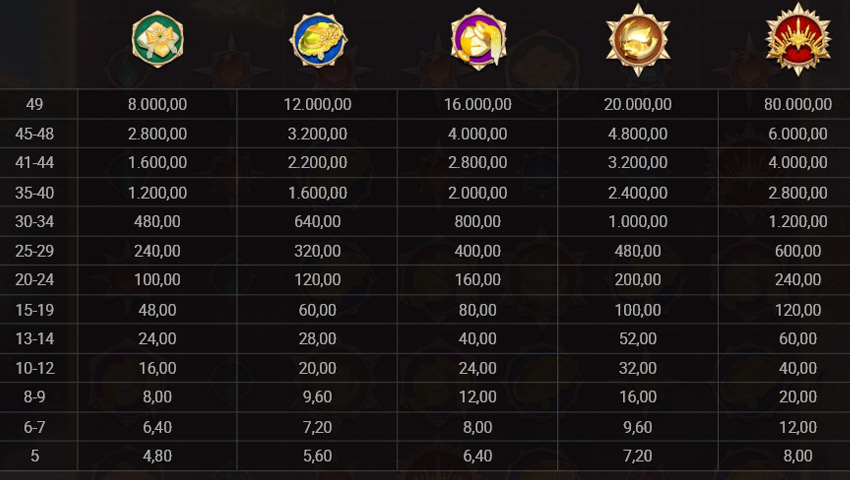Viewport: 850px width, 480px height.
Task: Click the 30-34 cluster range label
Action: (x=35, y=222)
